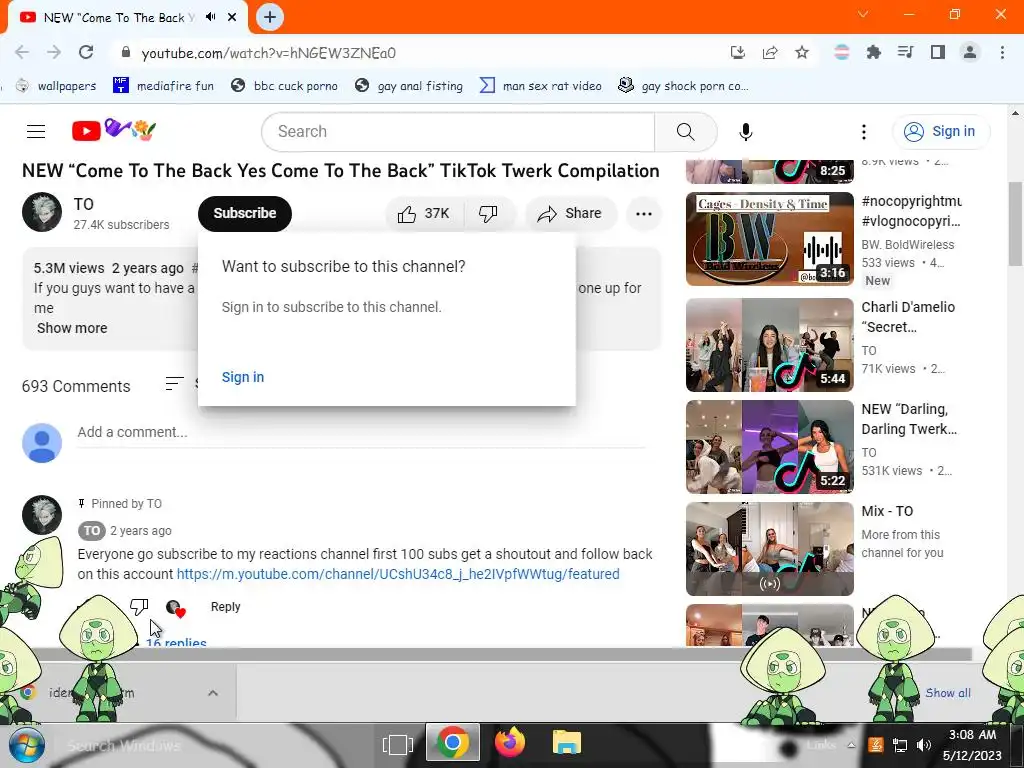Screen dimensions: 1024x768
Task: Click the install app icon in address bar
Action: tap(738, 53)
